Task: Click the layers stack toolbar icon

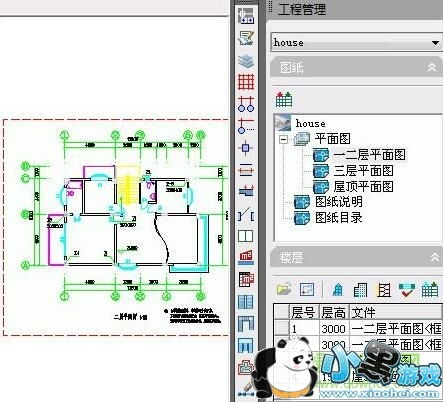Action: coord(246,61)
